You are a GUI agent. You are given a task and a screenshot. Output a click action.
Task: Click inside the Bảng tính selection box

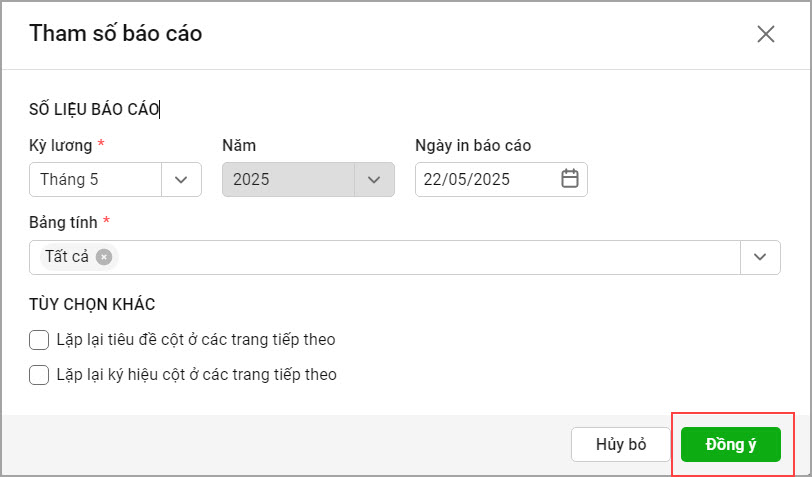385,257
